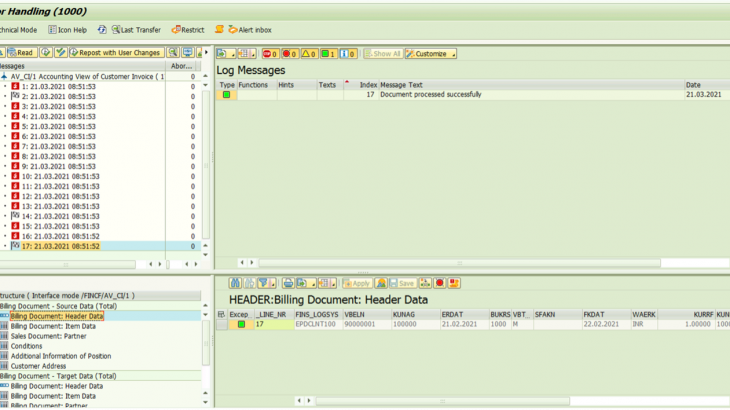This screenshot has width=730, height=410.
Task: Click the green status icon in log row
Action: [x=226, y=94]
